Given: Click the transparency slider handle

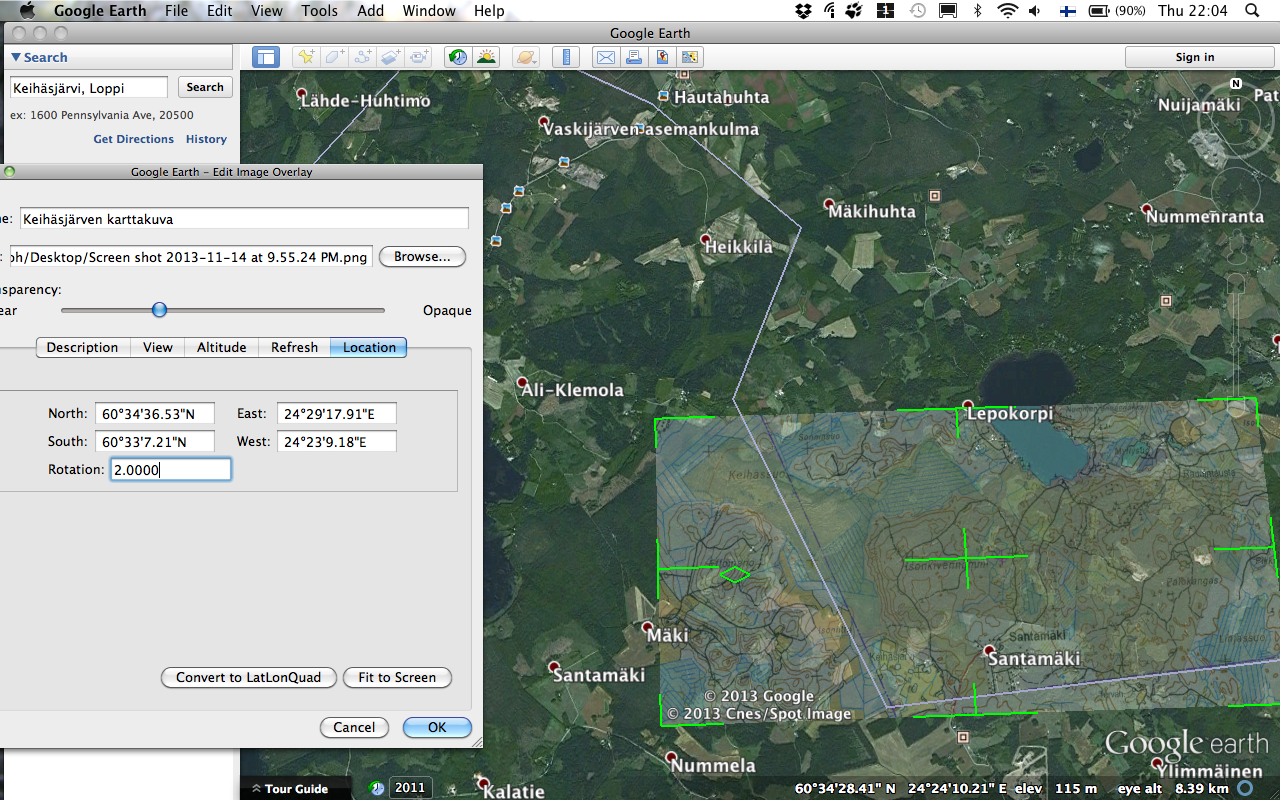Looking at the screenshot, I should (x=159, y=310).
